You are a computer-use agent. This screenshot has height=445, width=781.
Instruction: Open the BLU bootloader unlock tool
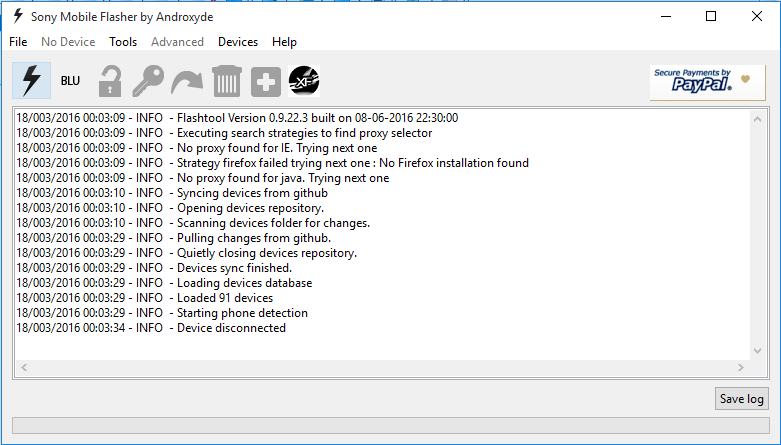(70, 81)
